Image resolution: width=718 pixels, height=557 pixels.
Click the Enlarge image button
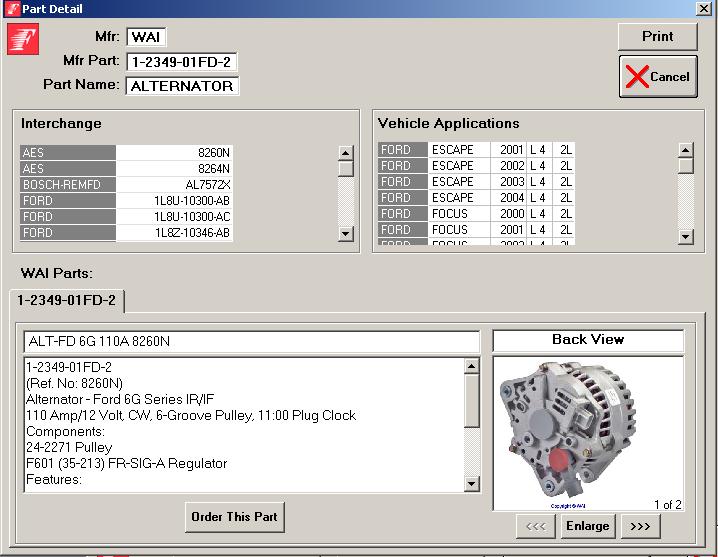point(588,526)
